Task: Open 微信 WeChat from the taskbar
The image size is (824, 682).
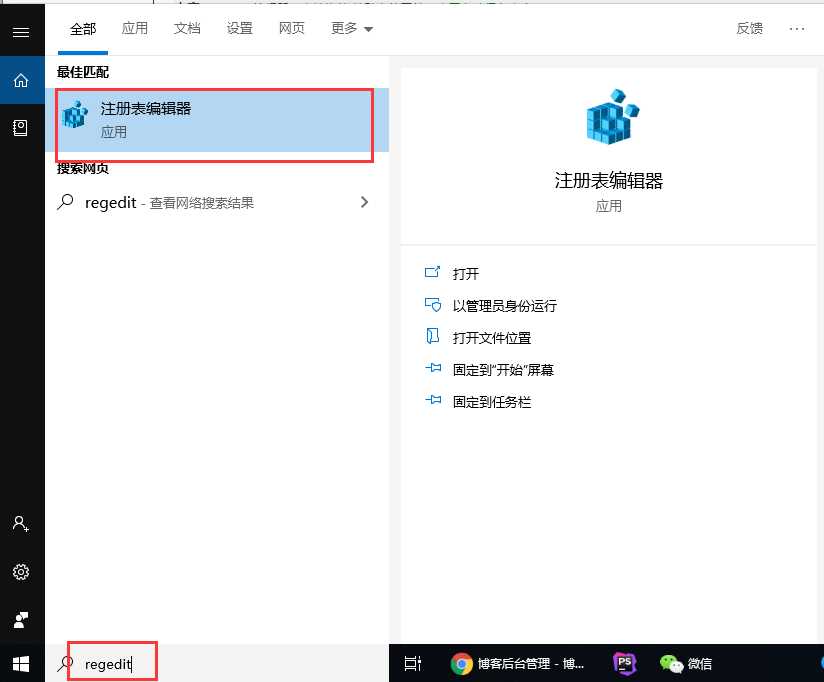Action: click(x=686, y=664)
